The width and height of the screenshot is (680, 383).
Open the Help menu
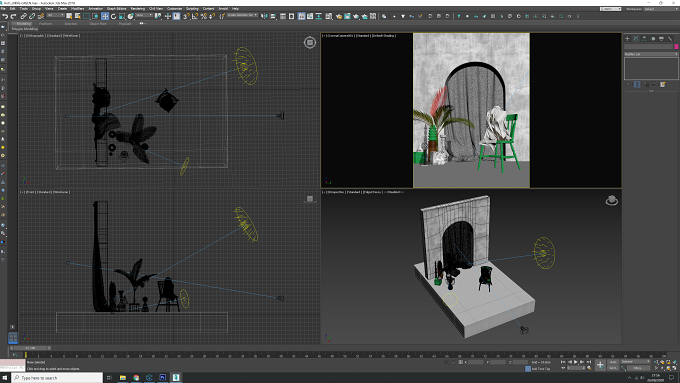coord(235,9)
